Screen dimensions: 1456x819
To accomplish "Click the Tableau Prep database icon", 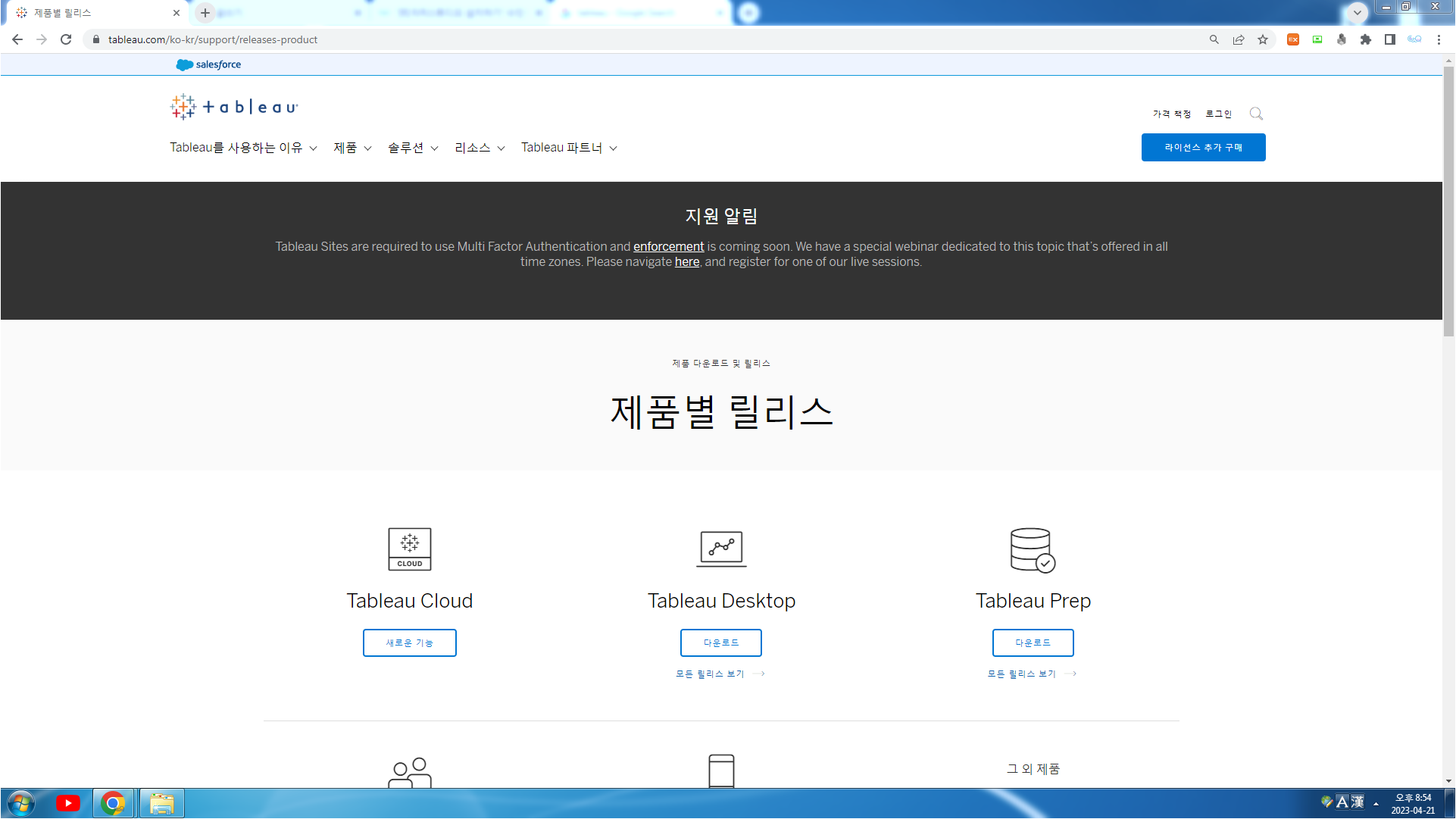I will (x=1033, y=550).
